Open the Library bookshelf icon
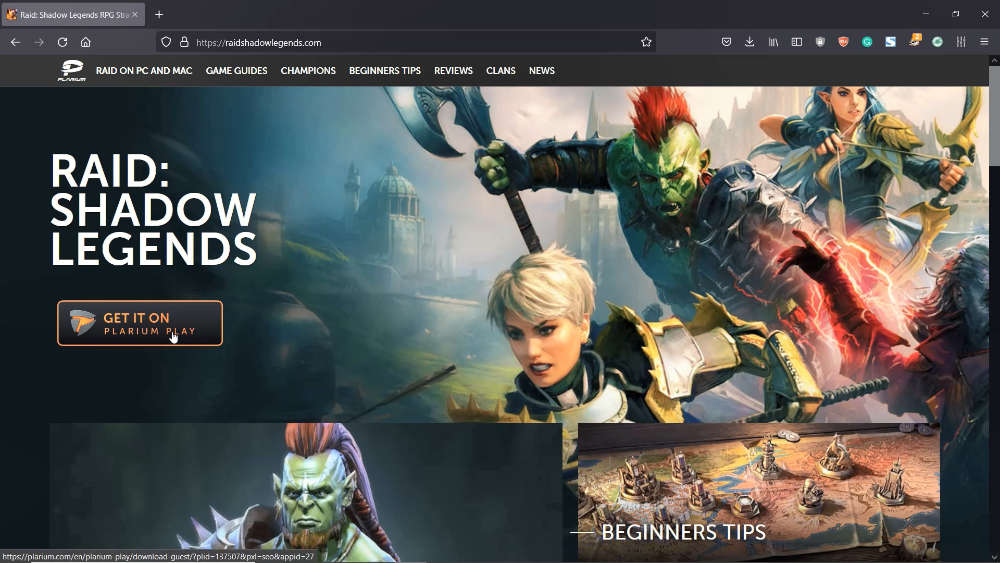Image resolution: width=1000 pixels, height=563 pixels. click(x=773, y=42)
